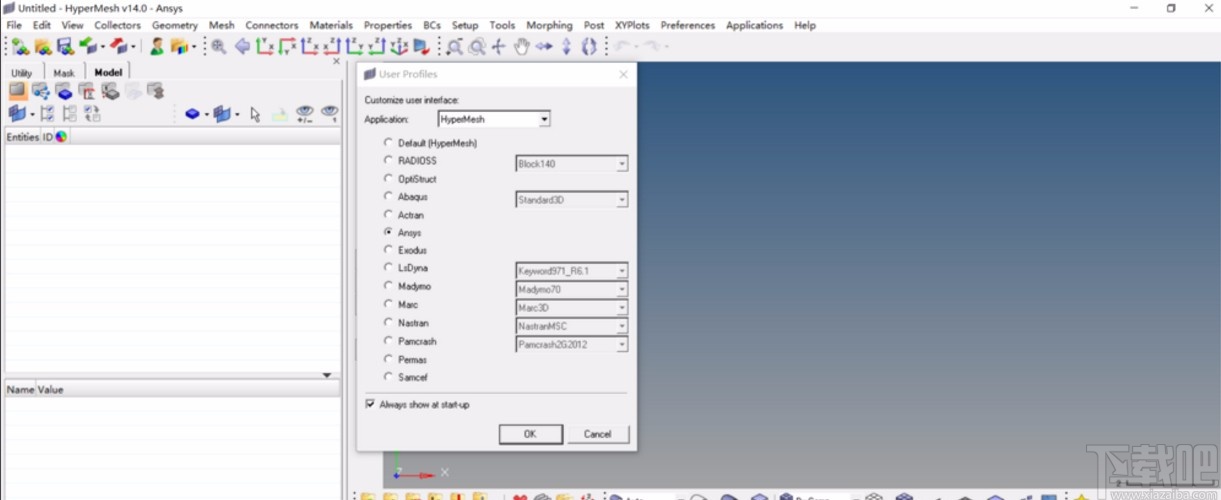Click the vertical rotate arrows icon
The image size is (1221, 500).
[566, 46]
